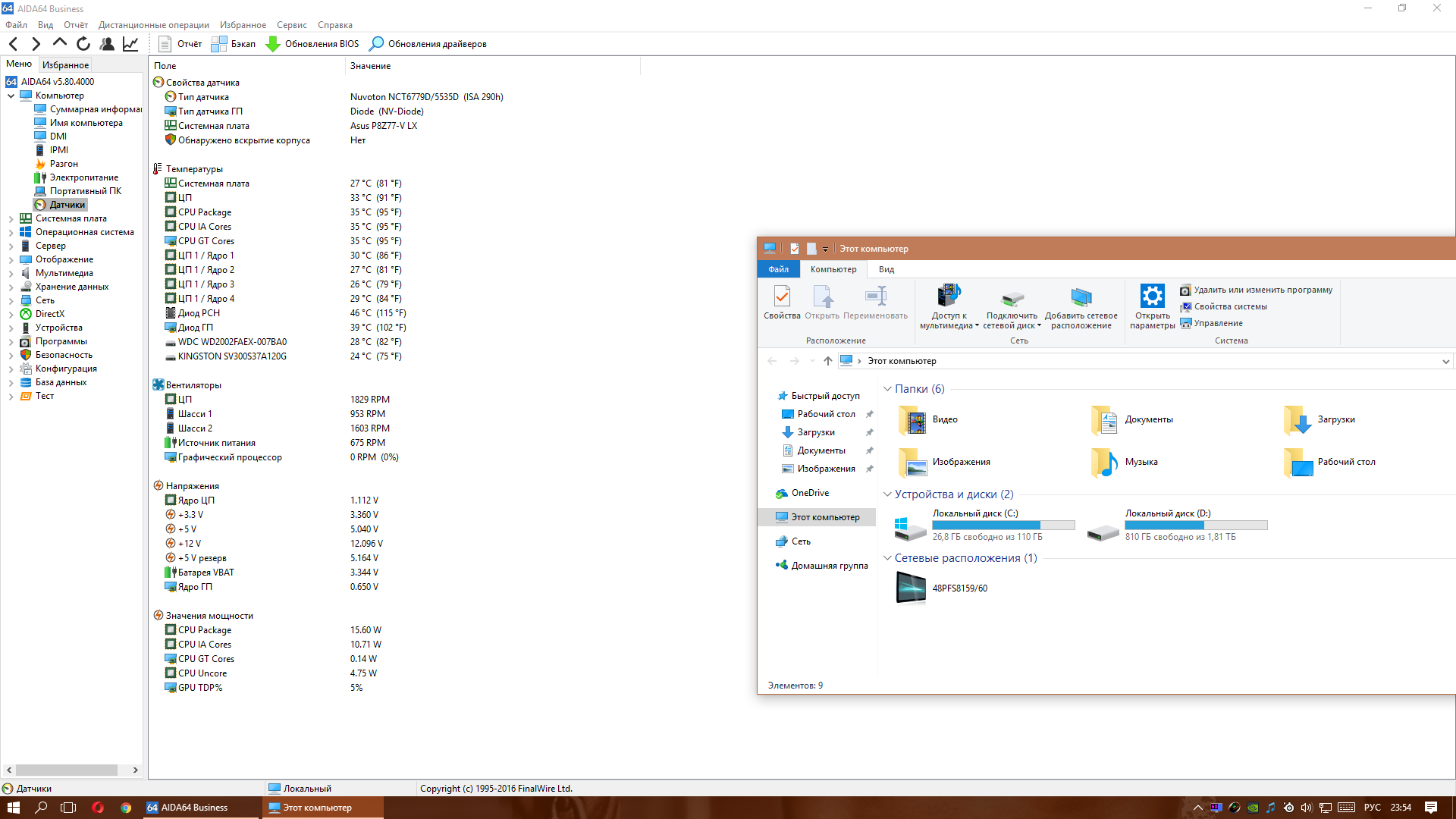
Task: Select the Тест tree item
Action: [37, 396]
